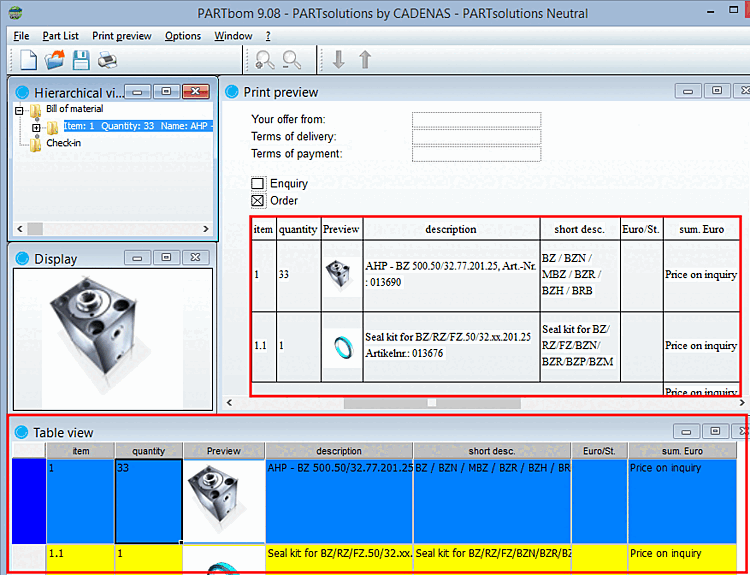Click BZ / BZN / MBZ short desc in Print preview
The image size is (750, 575).
pyautogui.click(x=571, y=274)
